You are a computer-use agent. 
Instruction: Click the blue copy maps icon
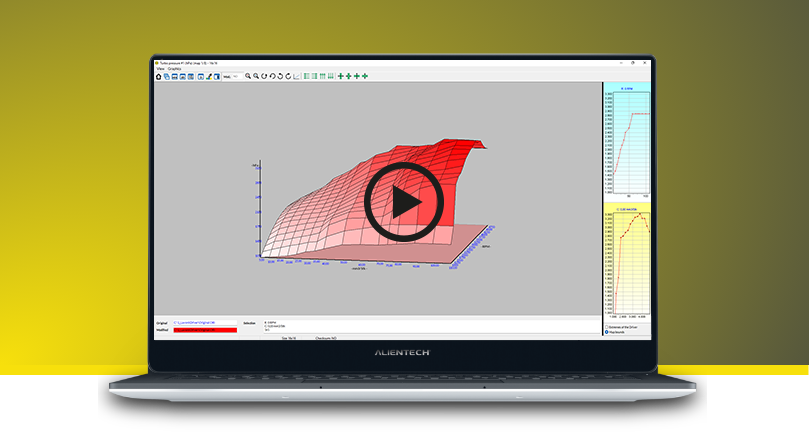tap(167, 76)
